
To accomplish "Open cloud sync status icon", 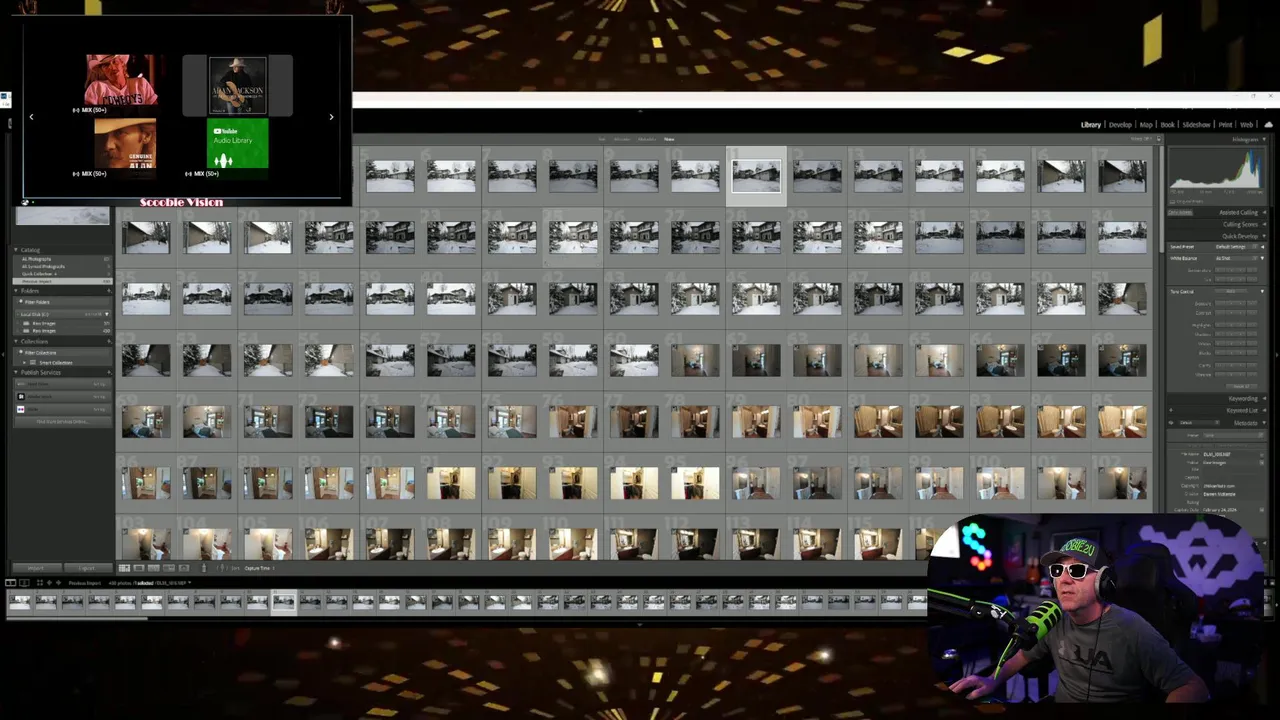I will [x=1269, y=125].
